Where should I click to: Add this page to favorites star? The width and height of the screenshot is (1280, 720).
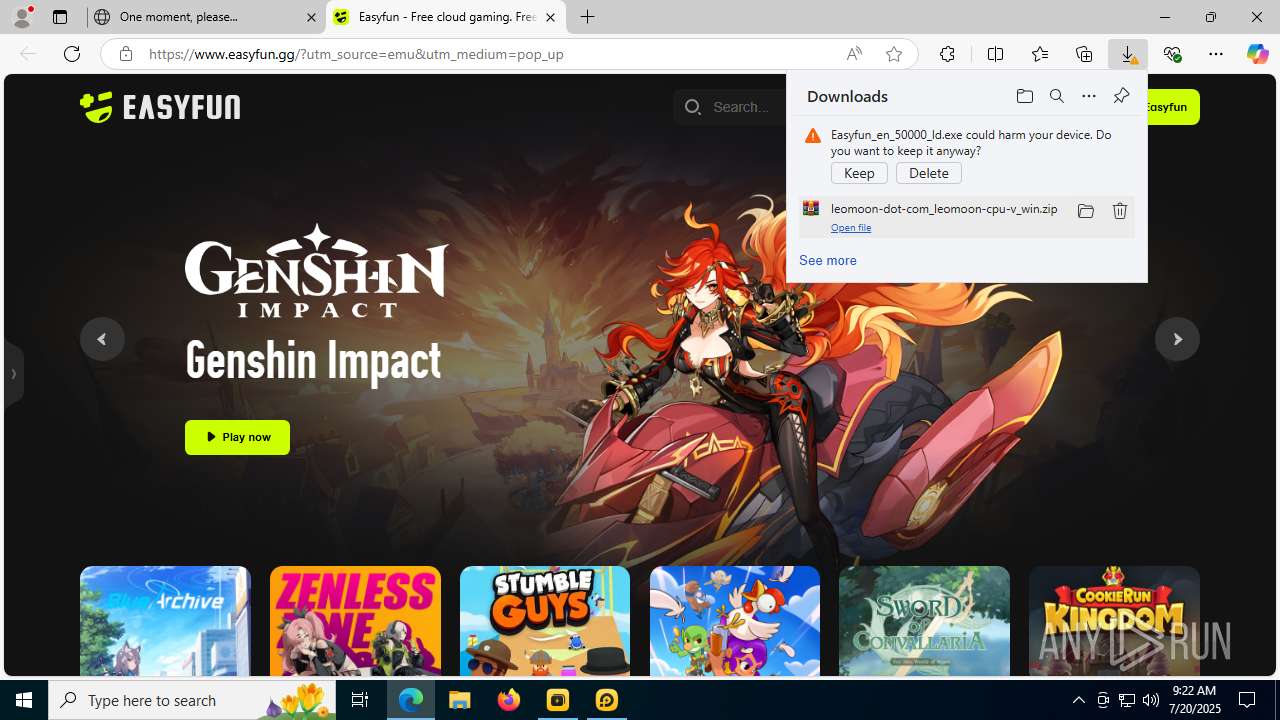point(893,54)
